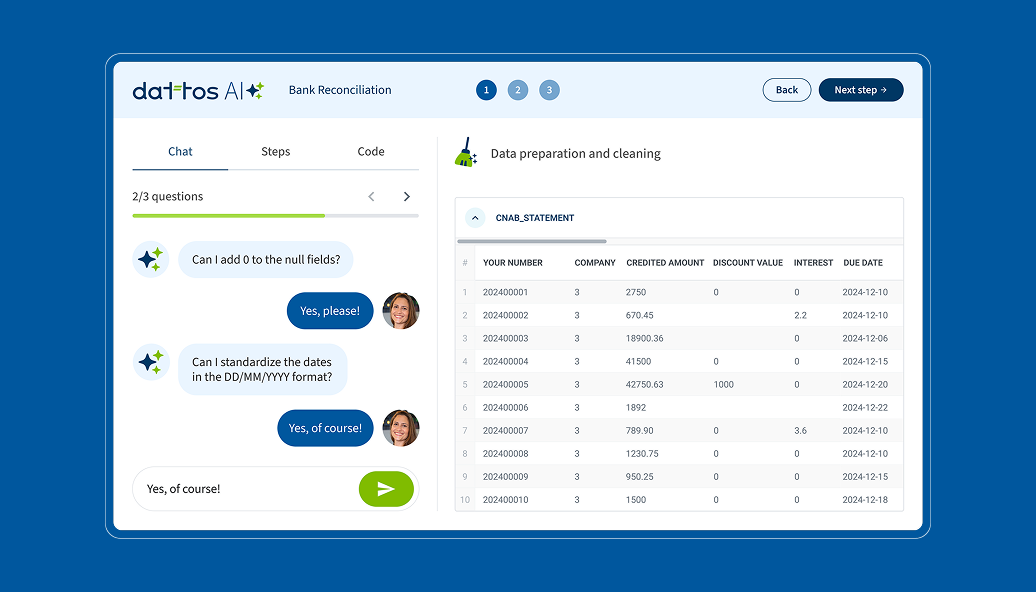Viewport: 1036px width, 592px height.
Task: Go to previous question arrow
Action: 371,196
